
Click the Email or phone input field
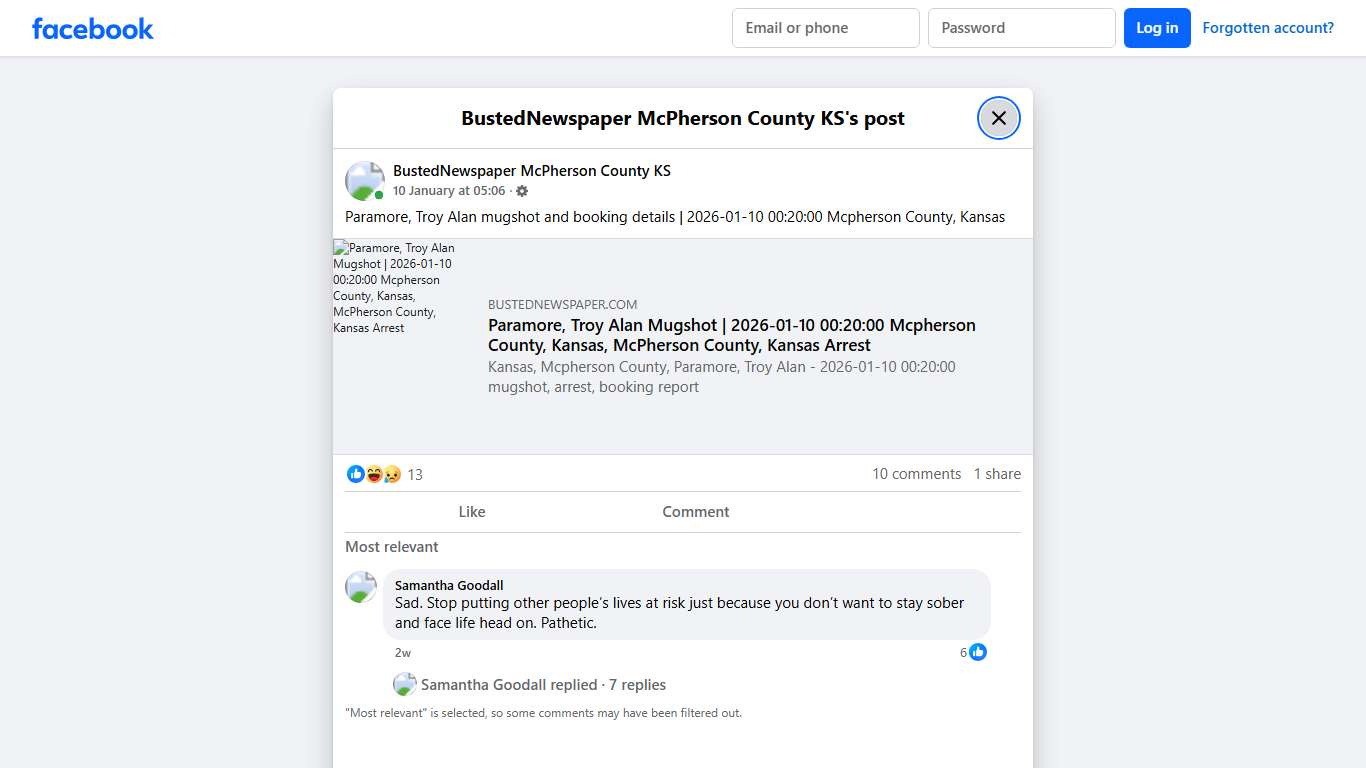pyautogui.click(x=825, y=28)
